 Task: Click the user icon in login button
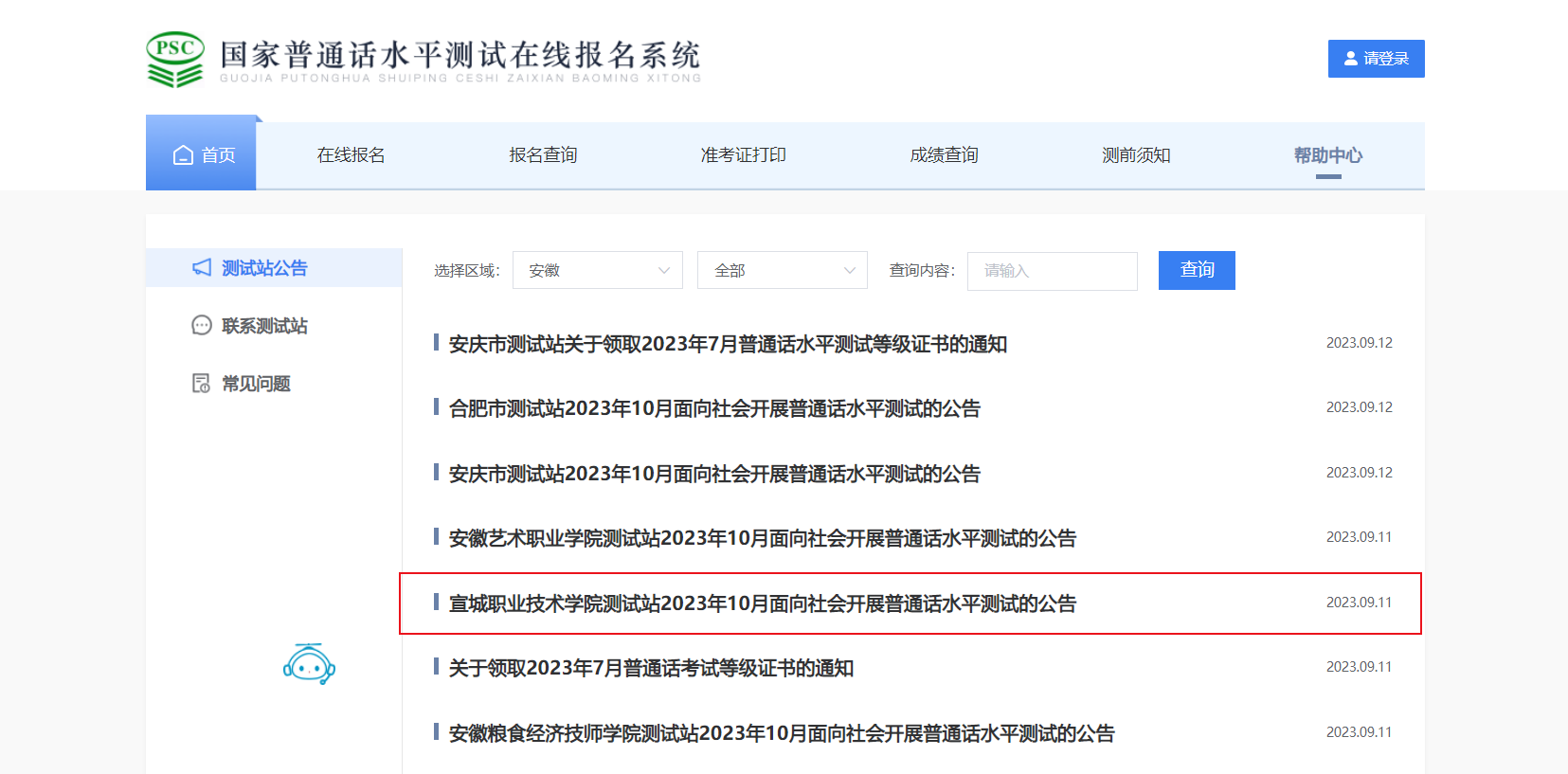pyautogui.click(x=1351, y=59)
